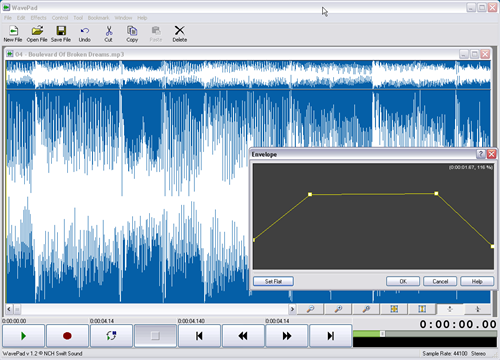Click the document icon of Boulevard Of Broken Dreams window
Image resolution: width=500 pixels, height=360 pixels.
pyautogui.click(x=10, y=54)
